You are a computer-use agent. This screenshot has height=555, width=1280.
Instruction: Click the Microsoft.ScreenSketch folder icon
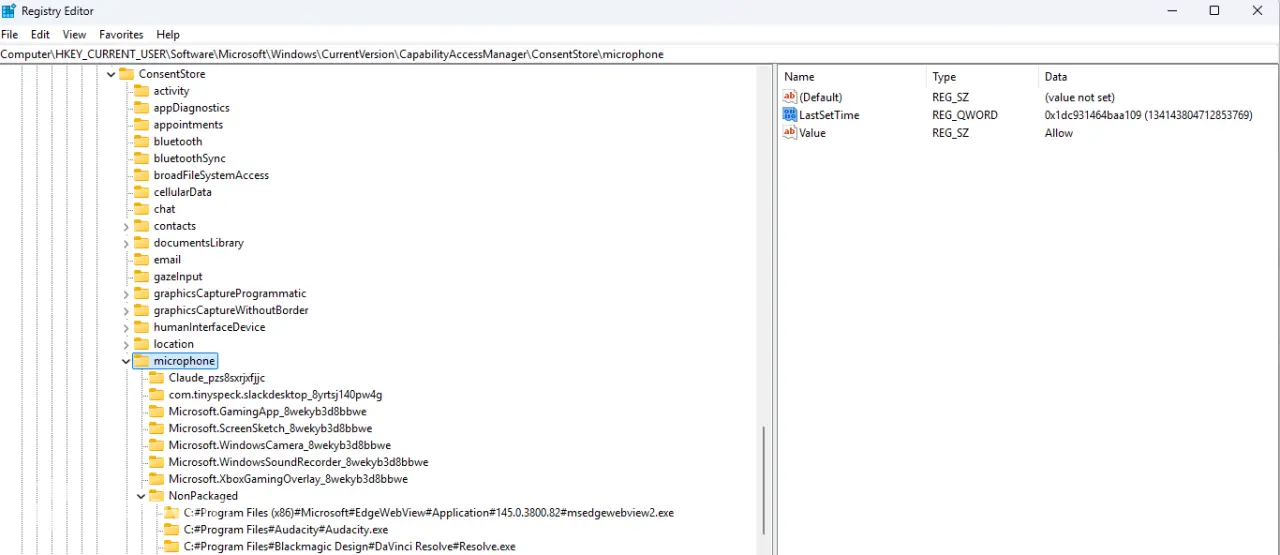[156, 428]
